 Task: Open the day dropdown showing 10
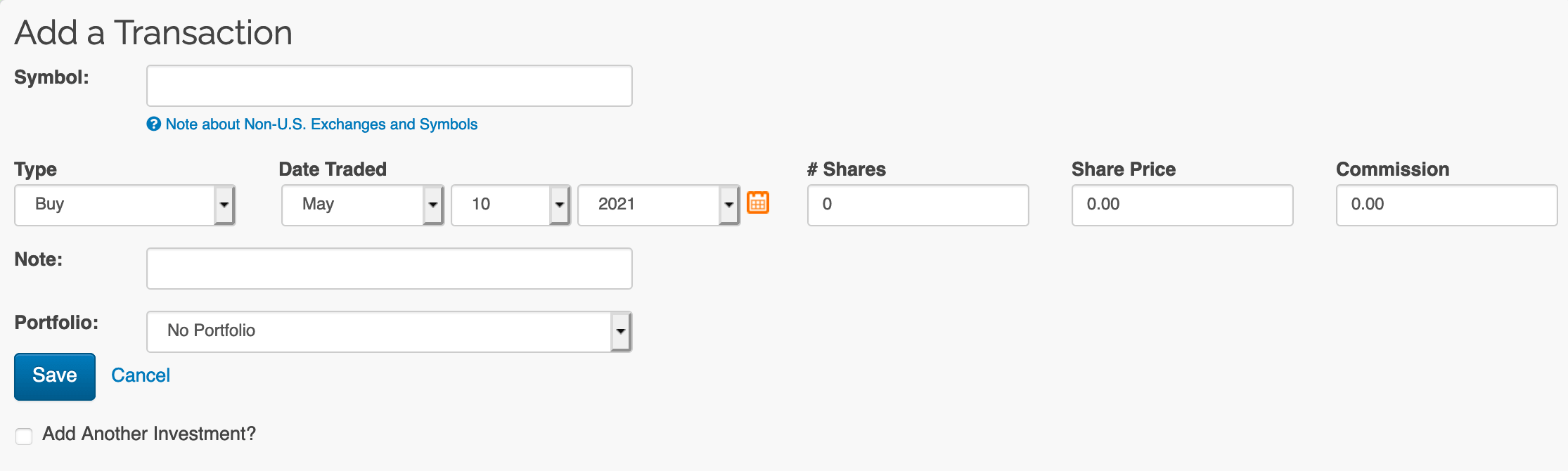[x=500, y=205]
